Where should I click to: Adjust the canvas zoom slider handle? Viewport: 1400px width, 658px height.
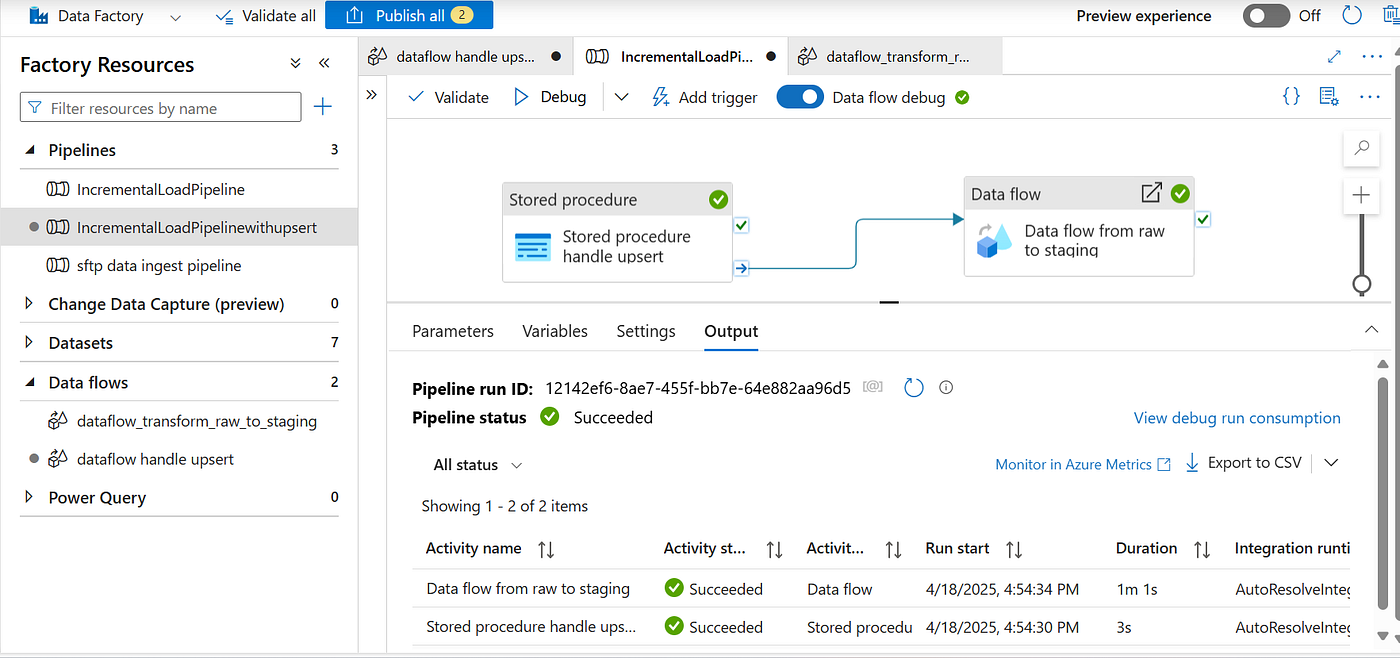click(1361, 284)
